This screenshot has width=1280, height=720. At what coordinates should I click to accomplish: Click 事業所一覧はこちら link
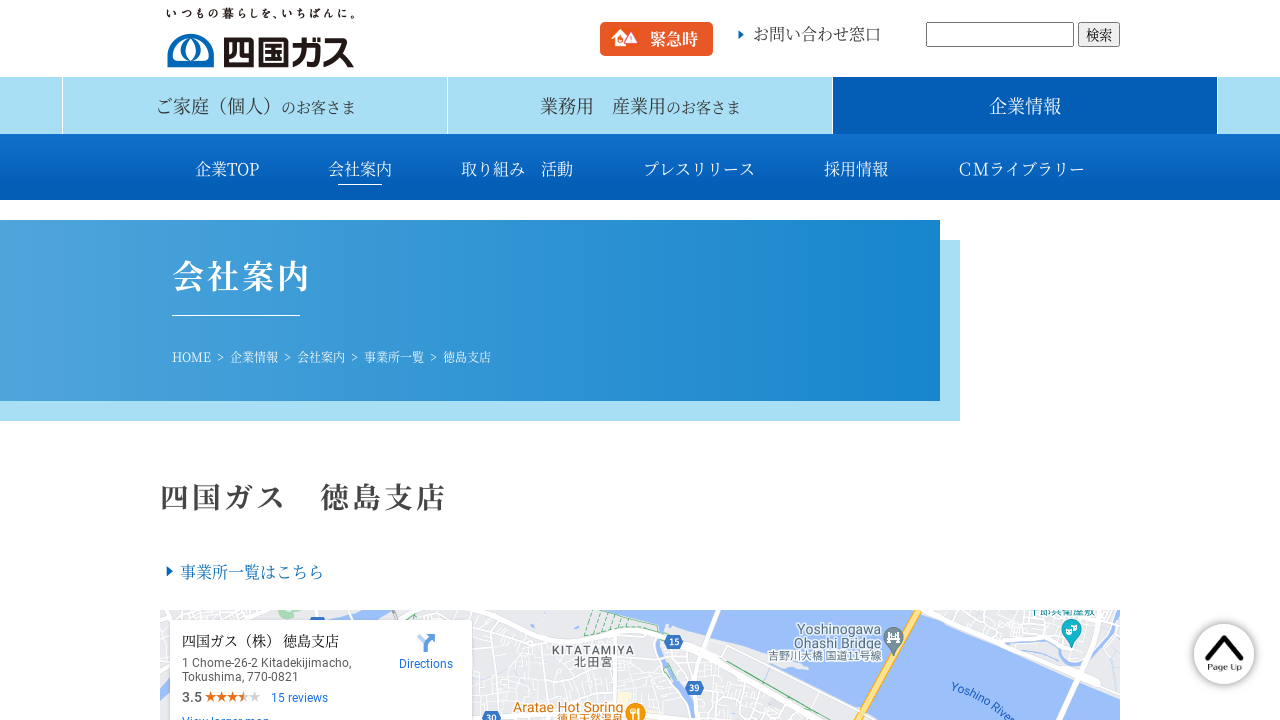251,572
